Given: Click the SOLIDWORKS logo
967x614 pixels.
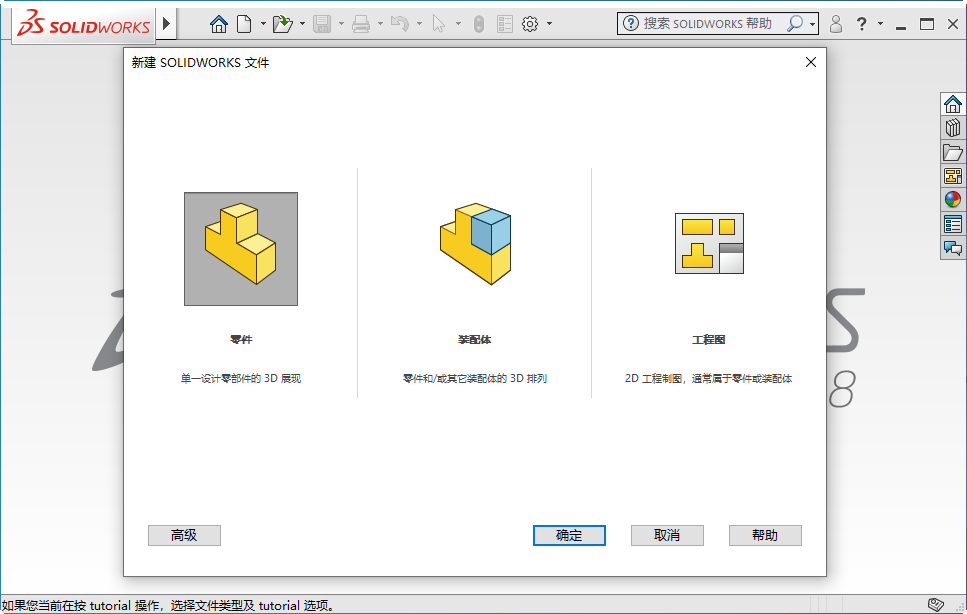Looking at the screenshot, I should pos(84,24).
